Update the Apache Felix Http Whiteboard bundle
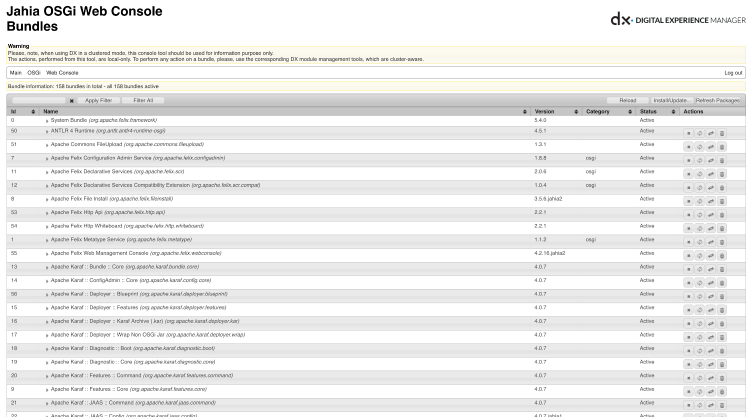750x417 pixels. click(x=711, y=229)
